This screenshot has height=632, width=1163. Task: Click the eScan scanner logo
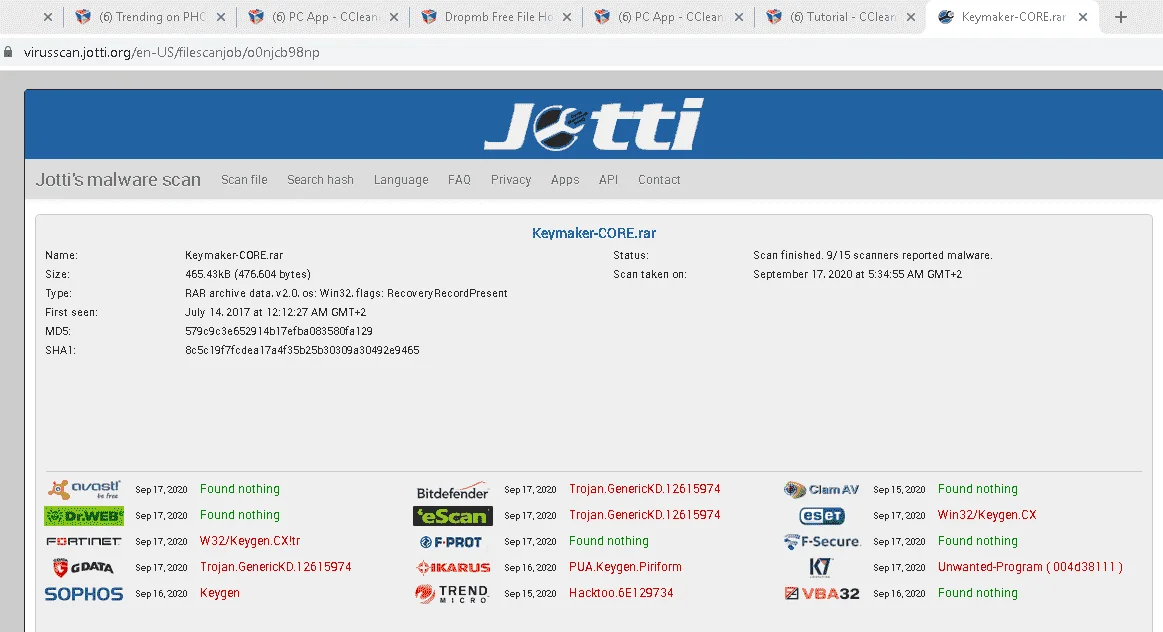pyautogui.click(x=452, y=516)
